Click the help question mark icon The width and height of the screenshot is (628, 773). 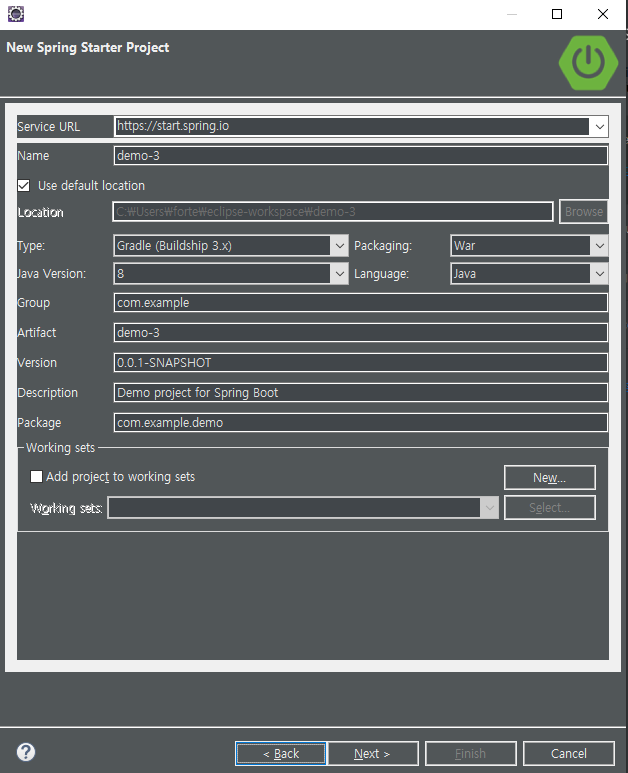(x=26, y=752)
